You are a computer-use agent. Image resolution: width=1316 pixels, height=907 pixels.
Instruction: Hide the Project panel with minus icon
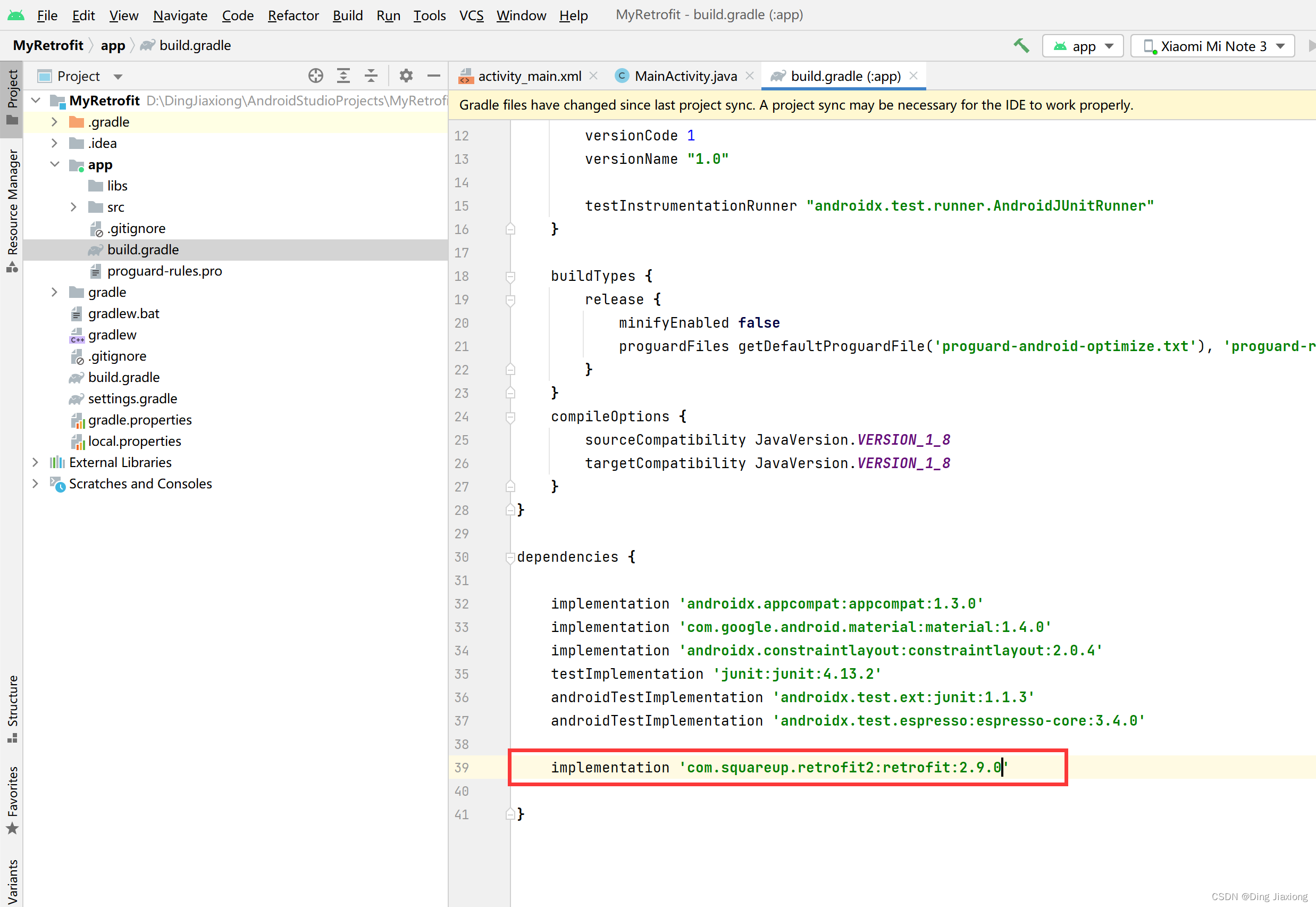433,76
